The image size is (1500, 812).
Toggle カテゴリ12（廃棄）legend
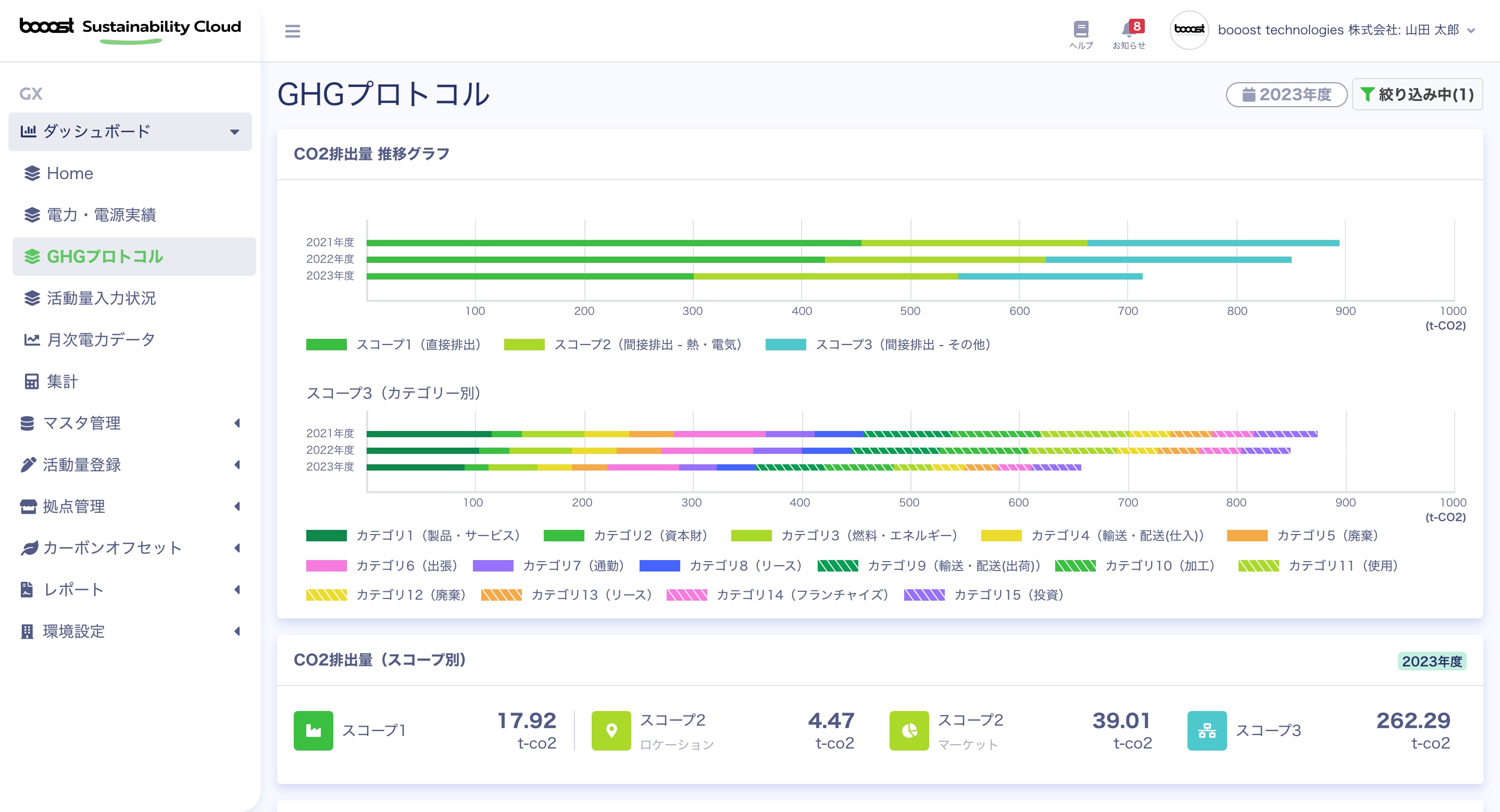click(x=386, y=595)
